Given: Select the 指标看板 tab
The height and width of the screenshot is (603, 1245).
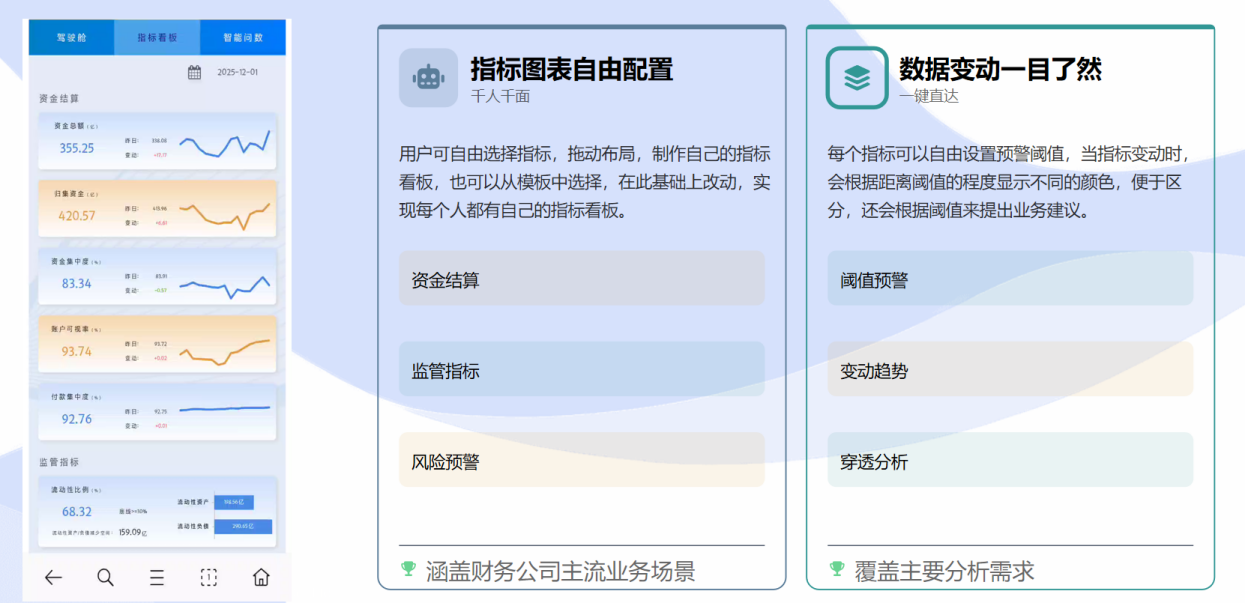Looking at the screenshot, I should (x=157, y=37).
